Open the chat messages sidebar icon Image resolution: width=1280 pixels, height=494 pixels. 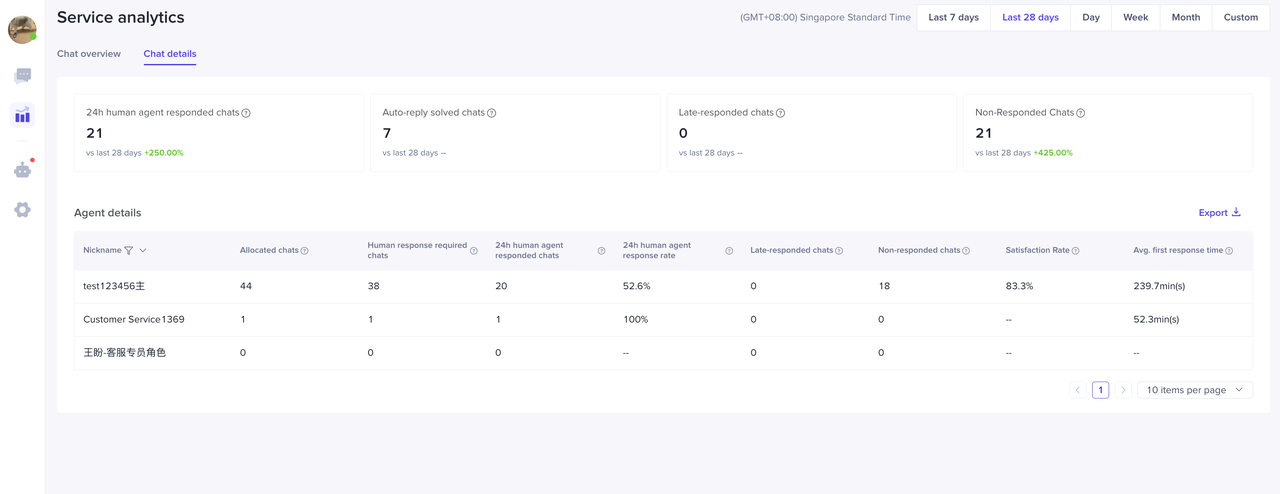[22, 76]
